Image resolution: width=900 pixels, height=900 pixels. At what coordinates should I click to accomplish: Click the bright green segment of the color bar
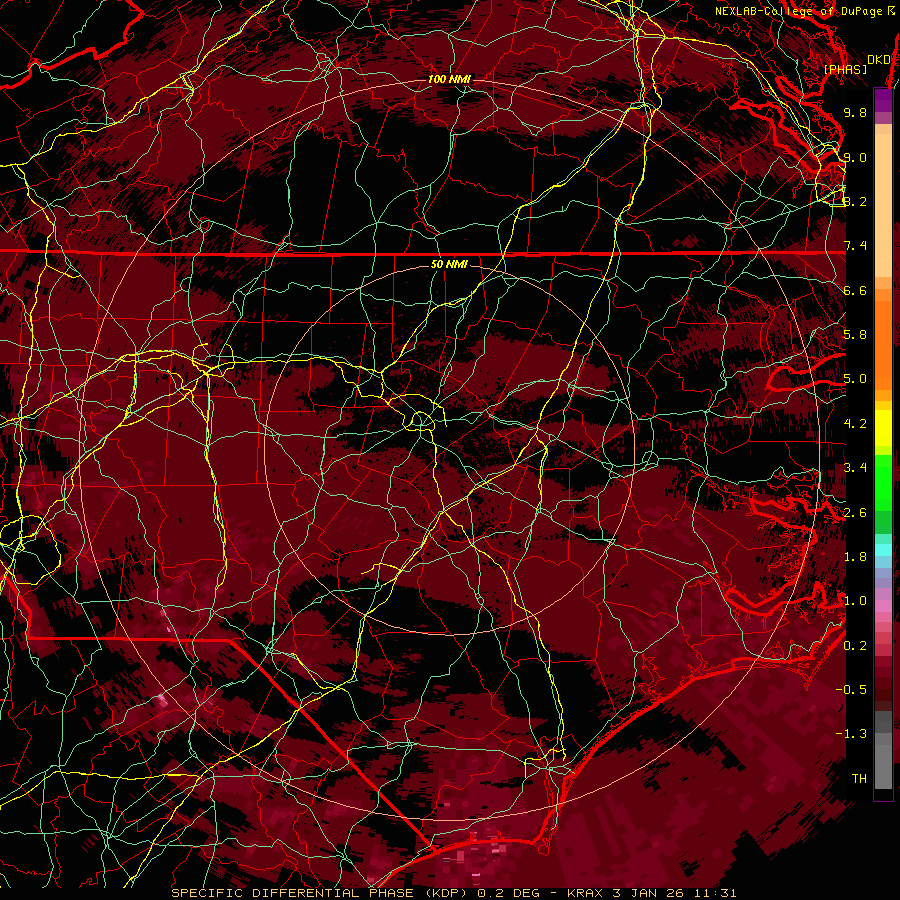coord(883,482)
